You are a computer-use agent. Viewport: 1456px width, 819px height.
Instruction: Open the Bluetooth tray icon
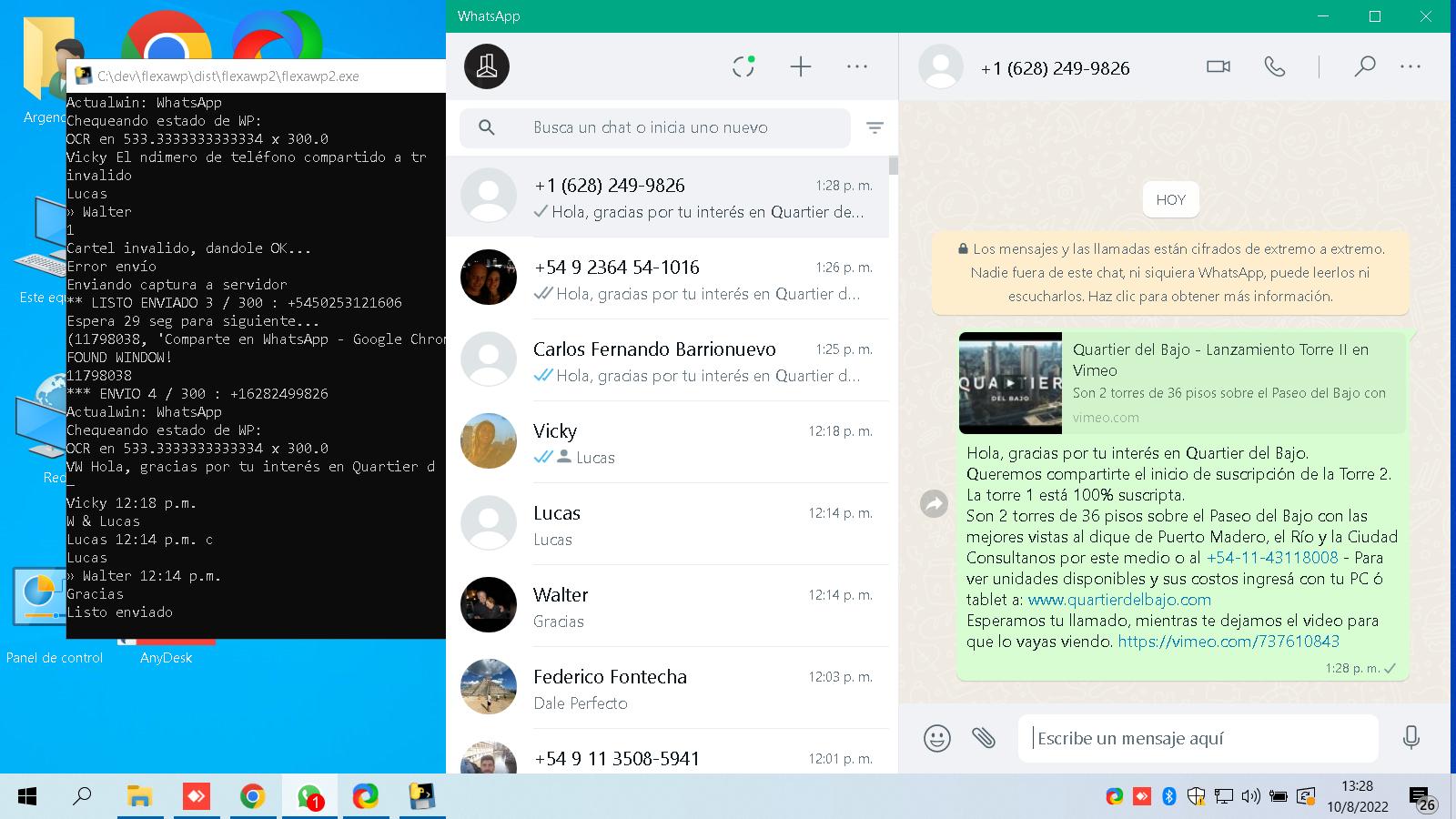pyautogui.click(x=1169, y=797)
